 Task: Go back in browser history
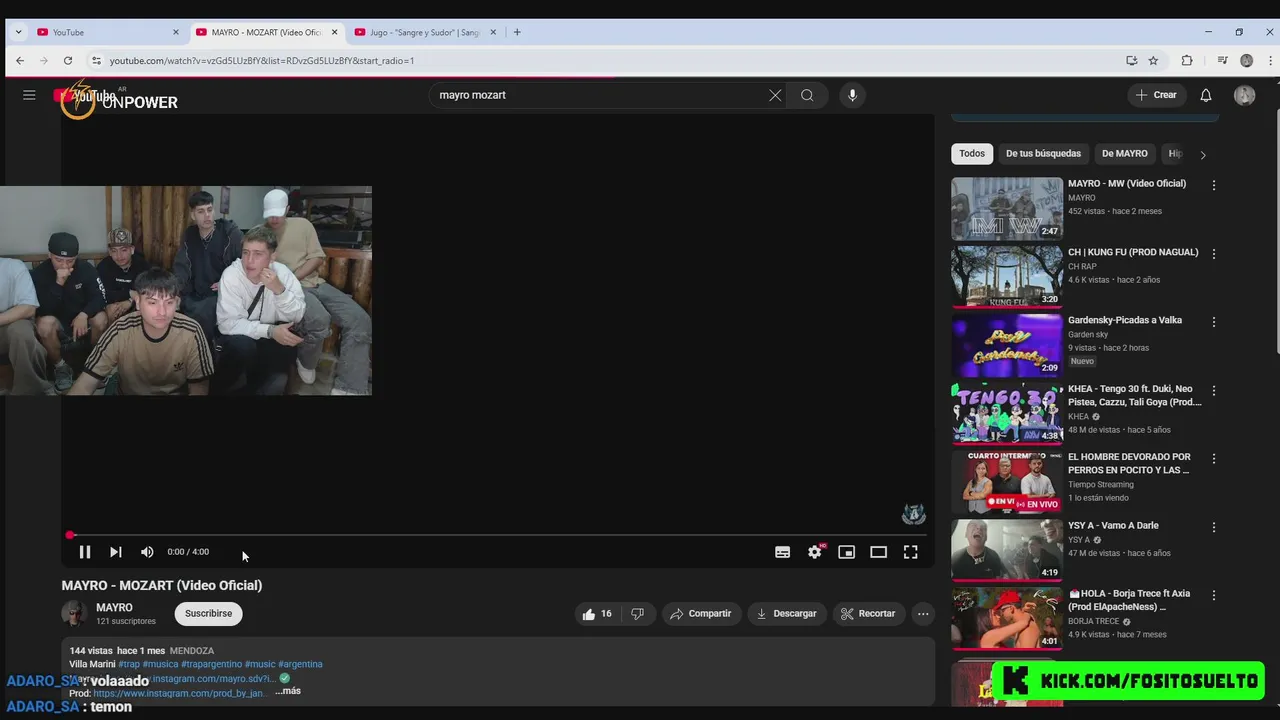coord(19,61)
